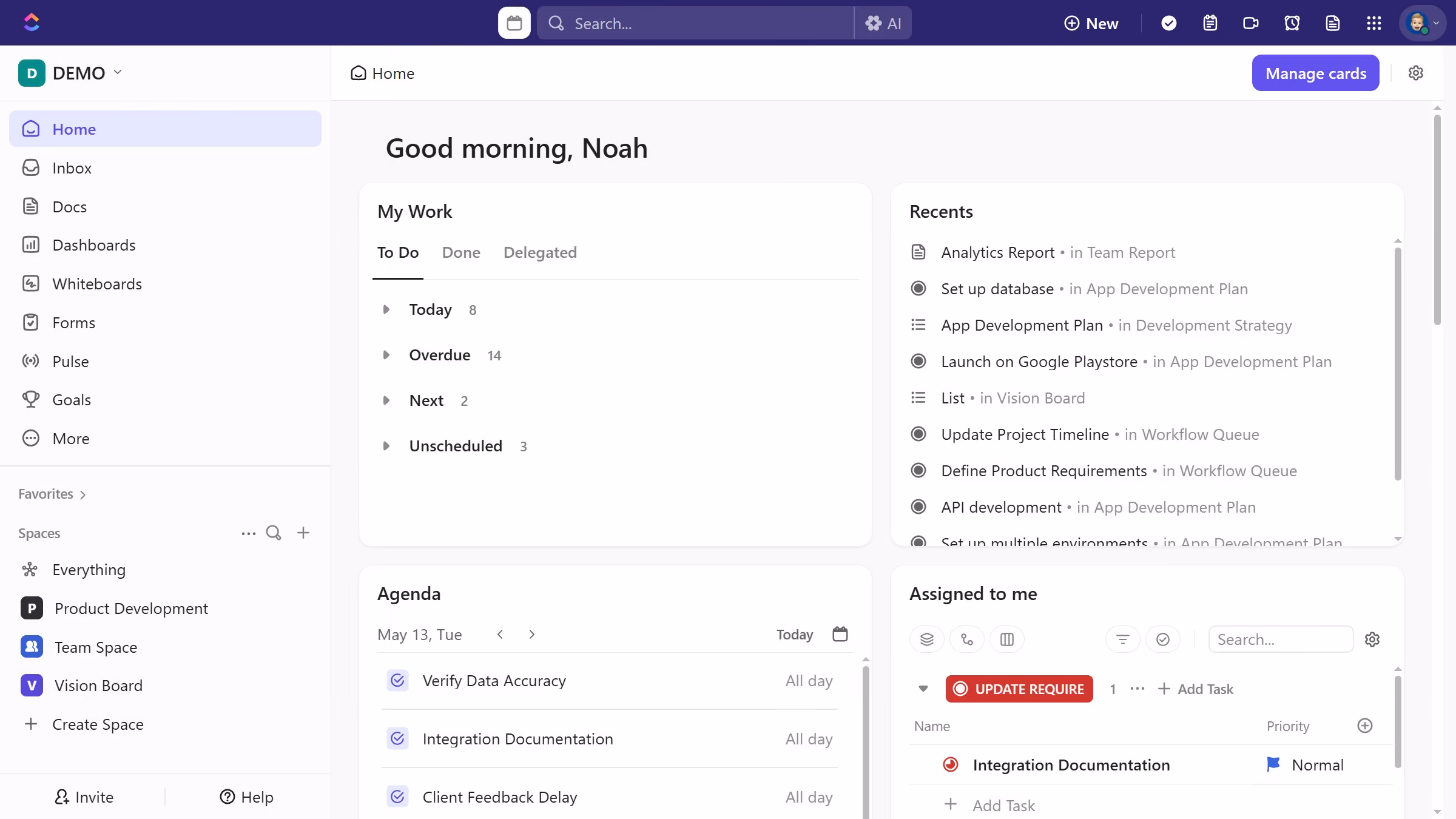Open the reminders alarm clock icon
The height and width of the screenshot is (819, 1456).
[1292, 23]
